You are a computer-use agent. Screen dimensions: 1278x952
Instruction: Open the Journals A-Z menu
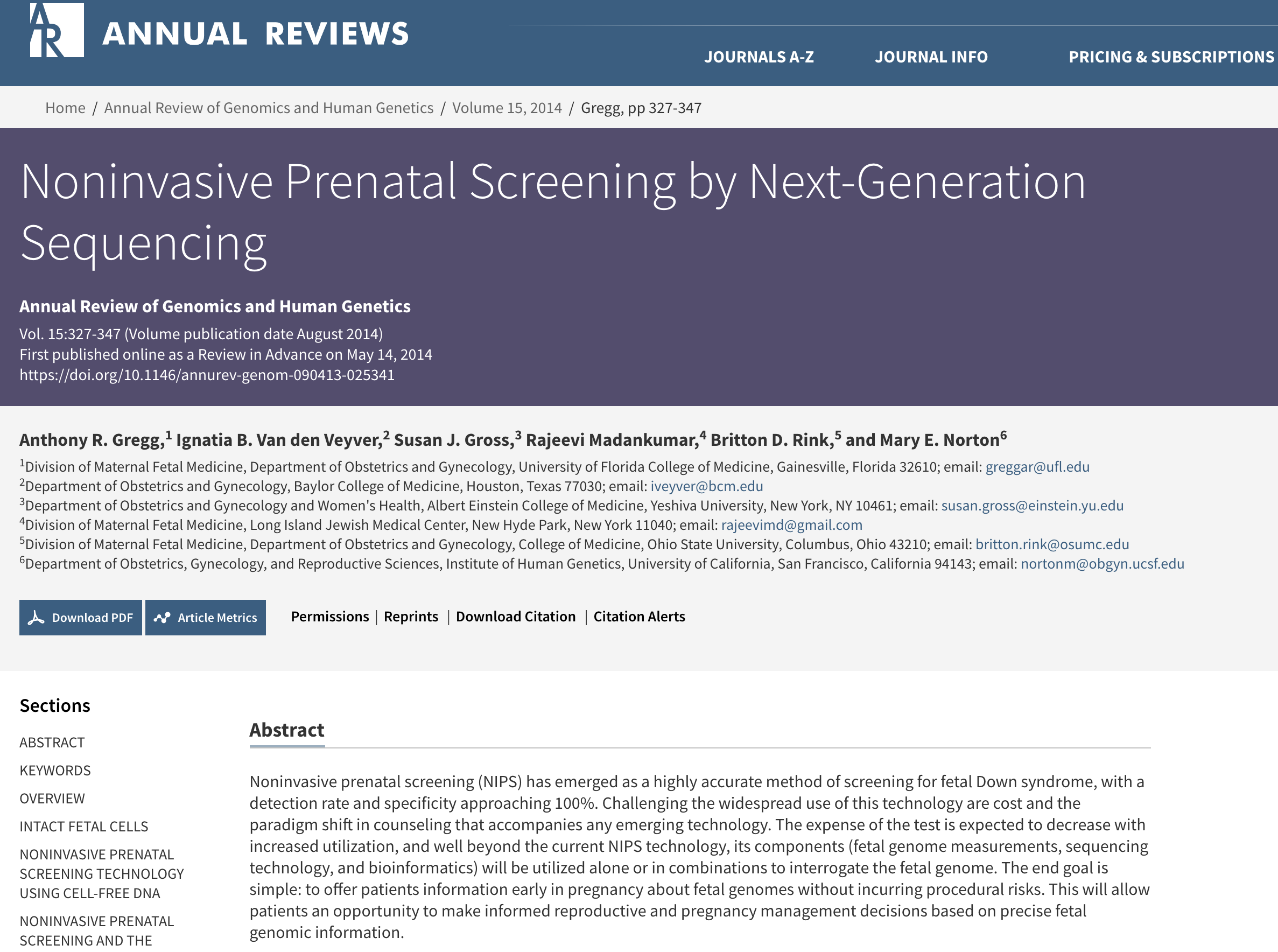[x=759, y=57]
